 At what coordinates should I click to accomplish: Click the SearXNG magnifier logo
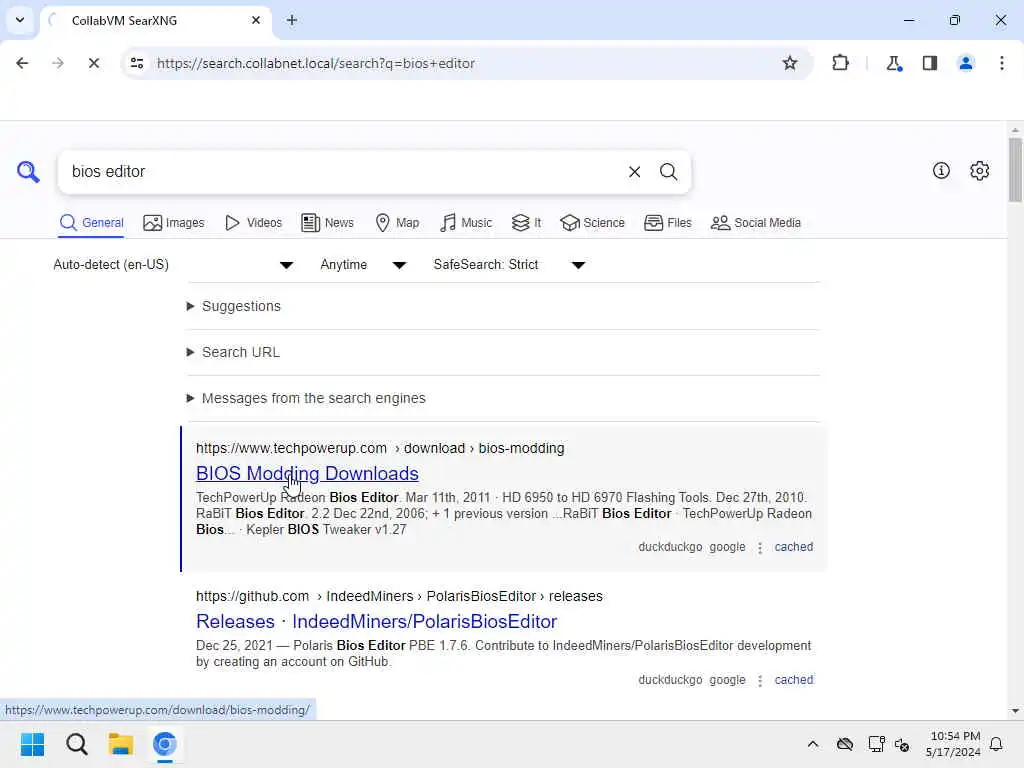coord(28,172)
